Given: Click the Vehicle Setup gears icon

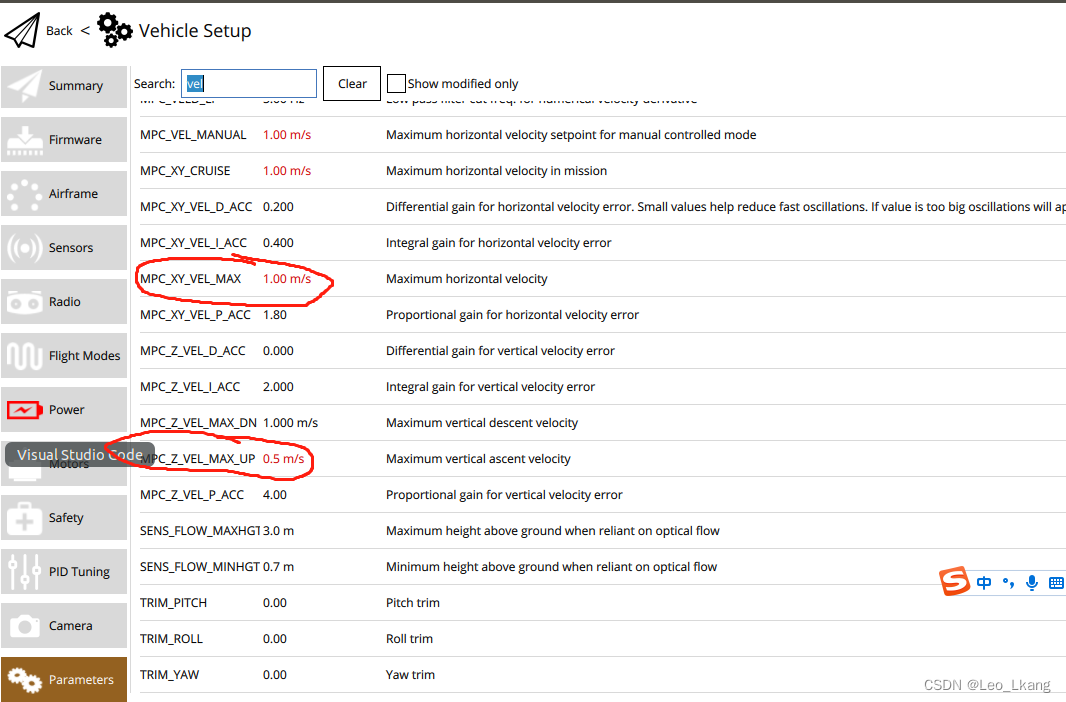Looking at the screenshot, I should pos(114,31).
